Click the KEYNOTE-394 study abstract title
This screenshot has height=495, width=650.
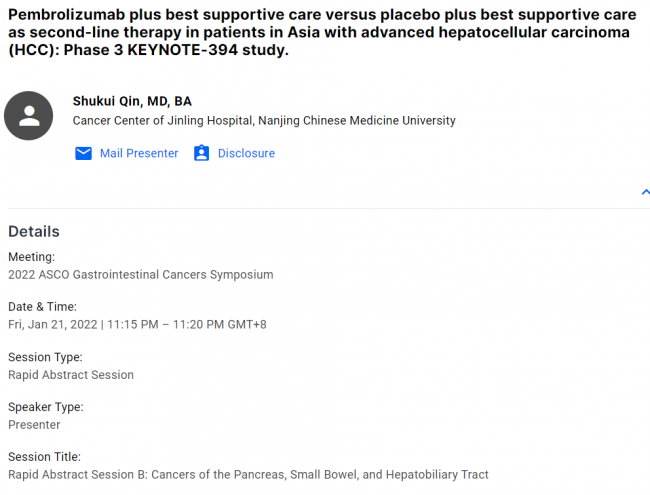[322, 32]
